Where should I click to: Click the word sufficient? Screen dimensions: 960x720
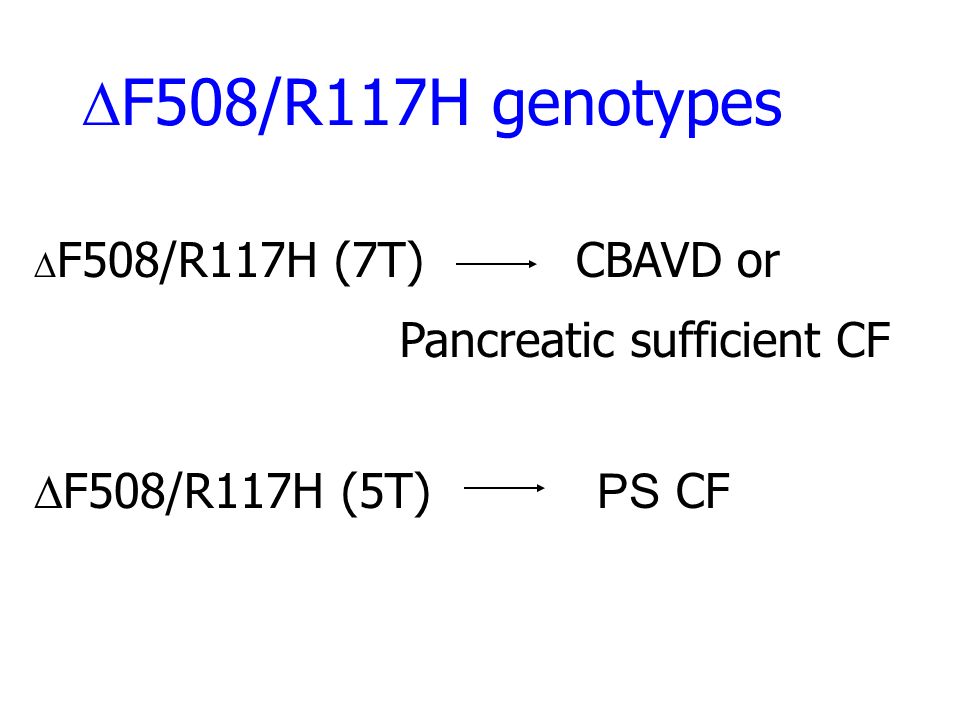(724, 340)
